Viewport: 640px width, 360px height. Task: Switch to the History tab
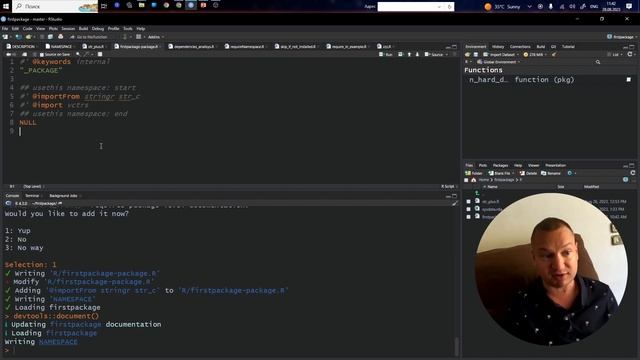498,47
